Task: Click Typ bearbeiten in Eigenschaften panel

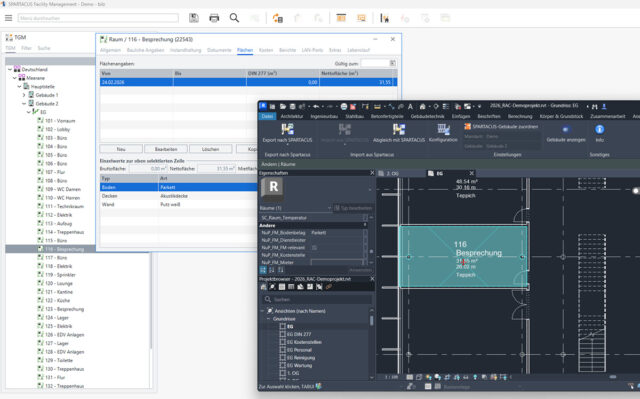Action: (x=353, y=208)
